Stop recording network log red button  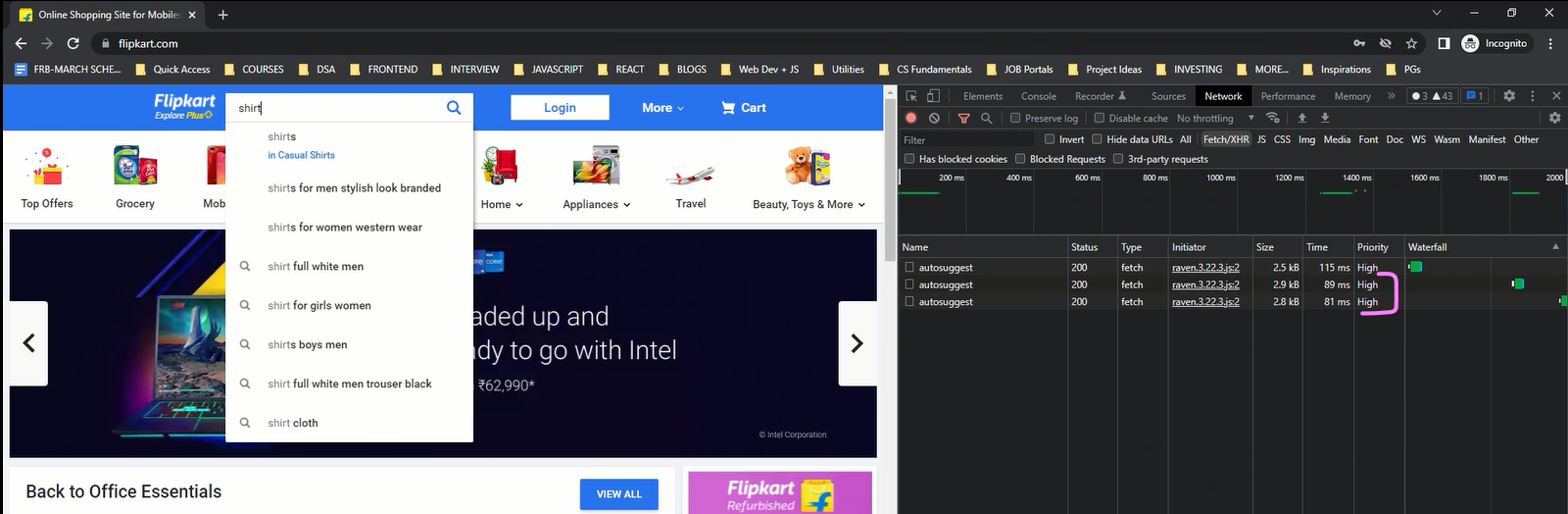[911, 118]
